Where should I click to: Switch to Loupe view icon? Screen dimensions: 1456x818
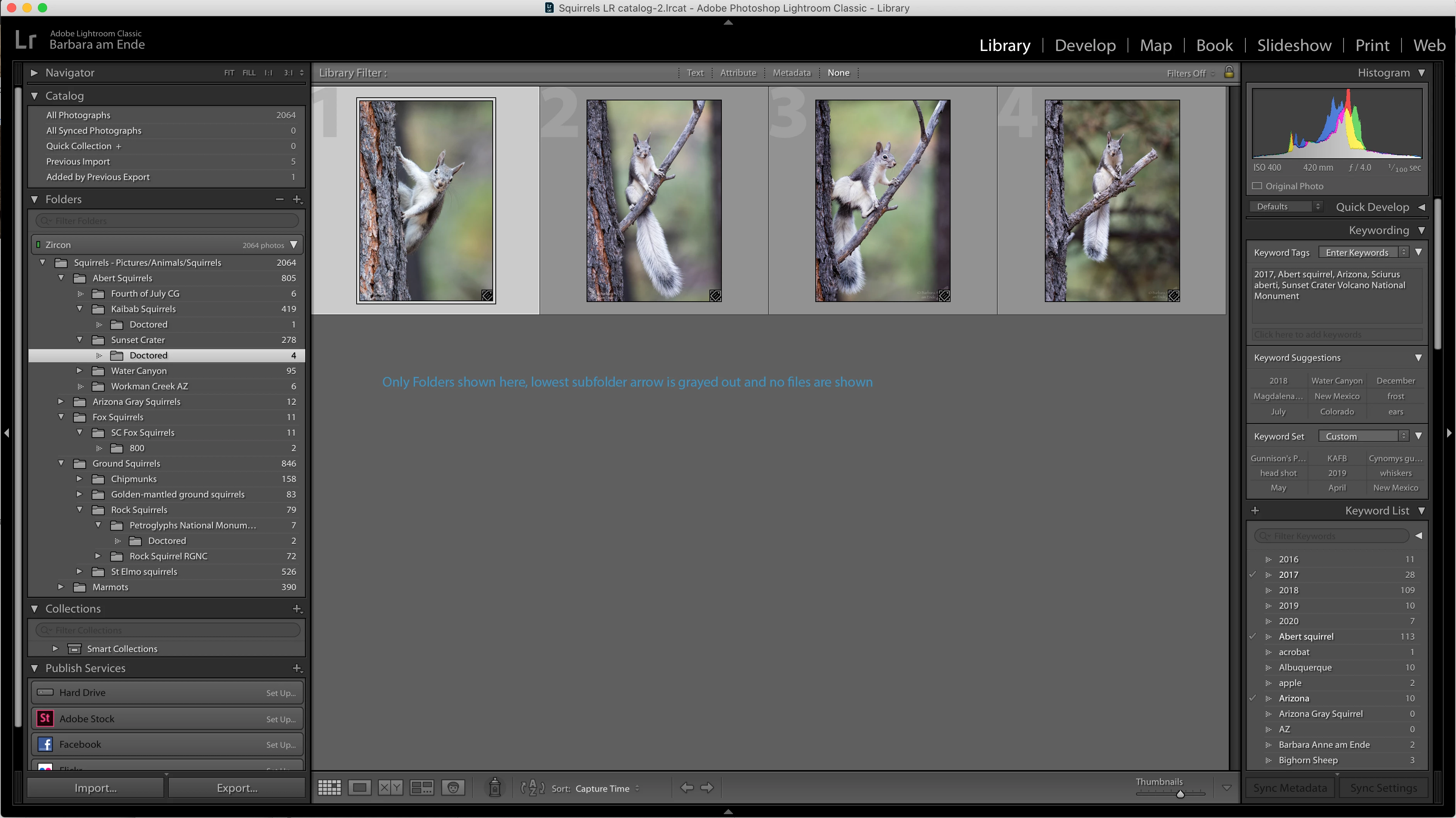click(359, 787)
